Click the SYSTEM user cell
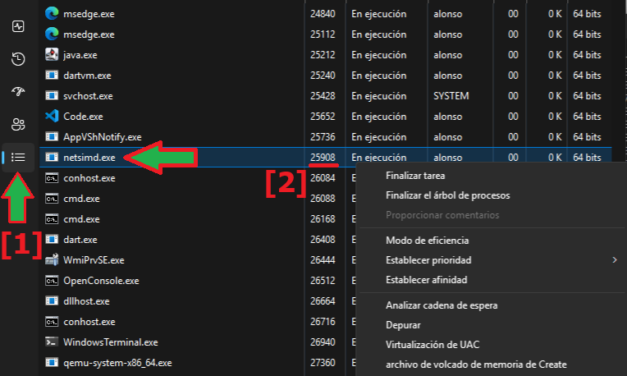This screenshot has width=627, height=376. click(451, 96)
